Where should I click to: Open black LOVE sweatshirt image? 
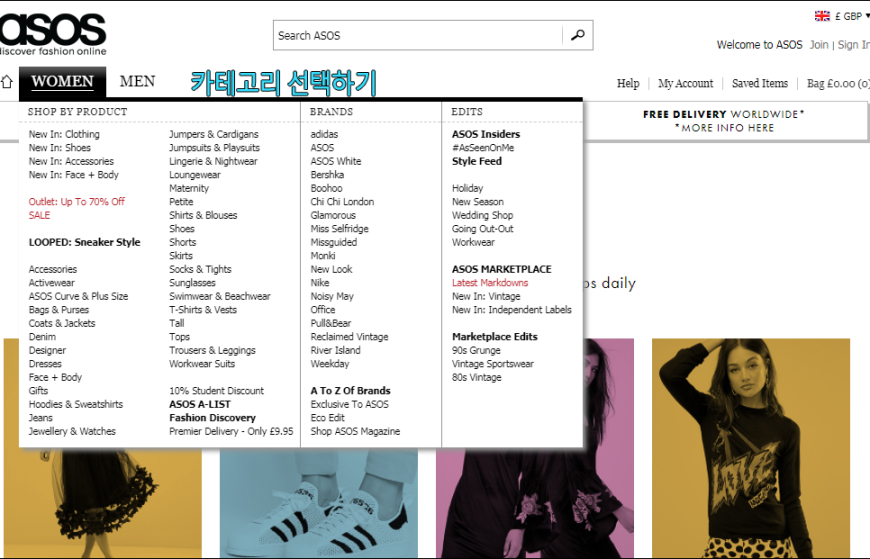click(751, 447)
